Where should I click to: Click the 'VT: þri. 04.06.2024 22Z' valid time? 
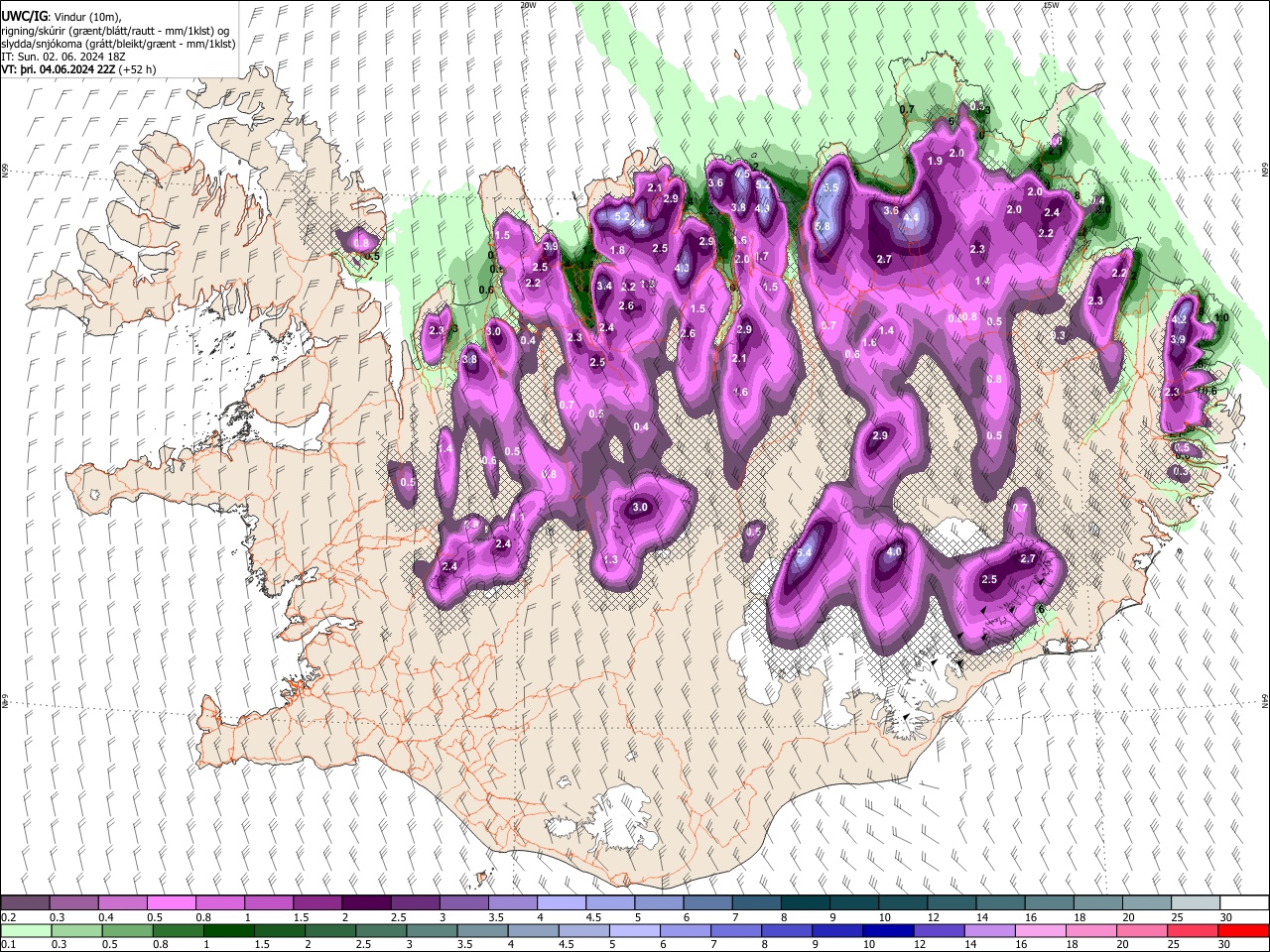pyautogui.click(x=59, y=69)
